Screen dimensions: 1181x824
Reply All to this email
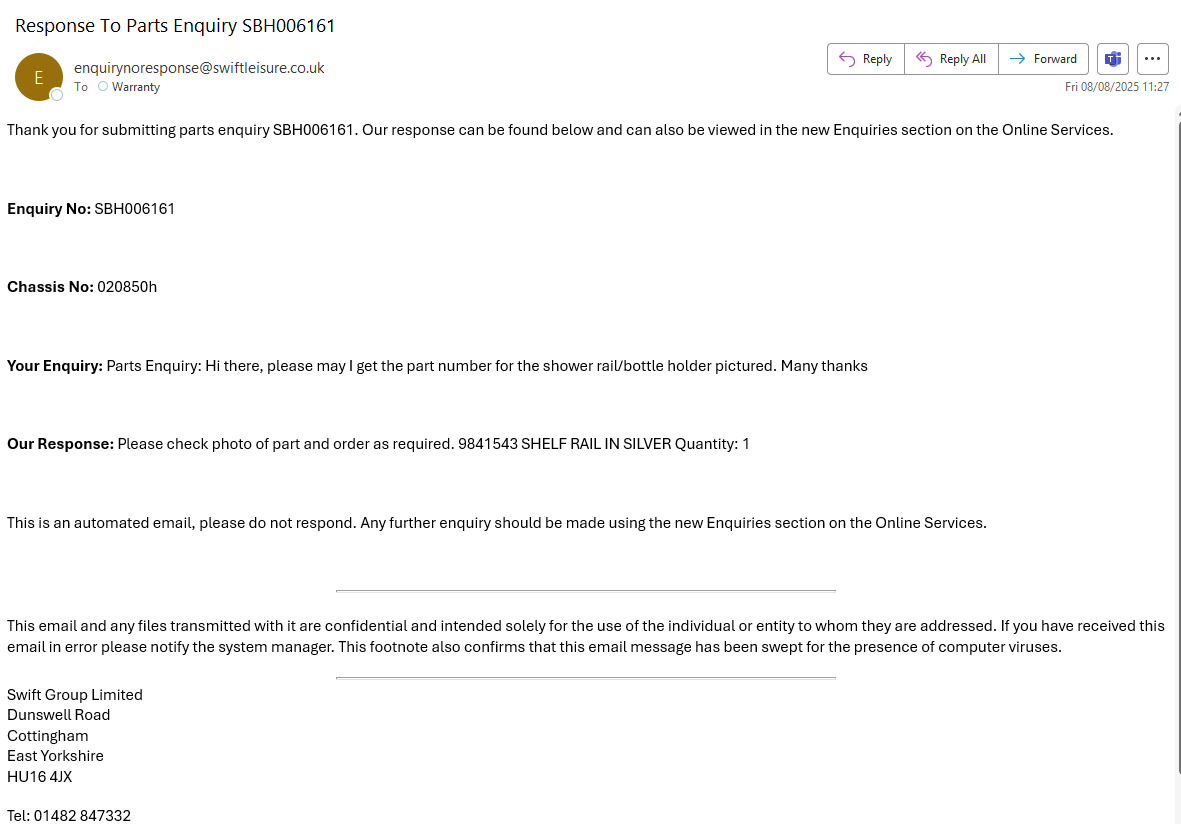pyautogui.click(x=951, y=59)
